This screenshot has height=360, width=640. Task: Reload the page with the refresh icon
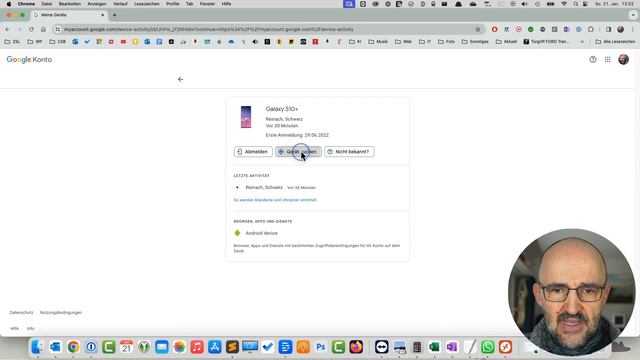point(31,29)
